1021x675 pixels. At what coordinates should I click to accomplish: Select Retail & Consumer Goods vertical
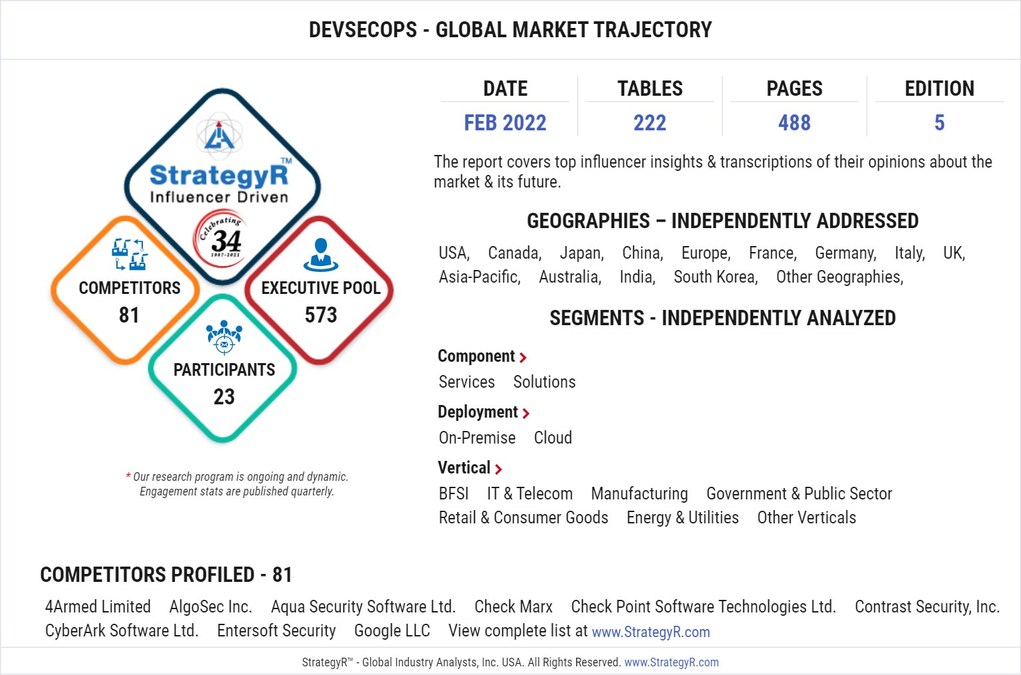(x=524, y=518)
